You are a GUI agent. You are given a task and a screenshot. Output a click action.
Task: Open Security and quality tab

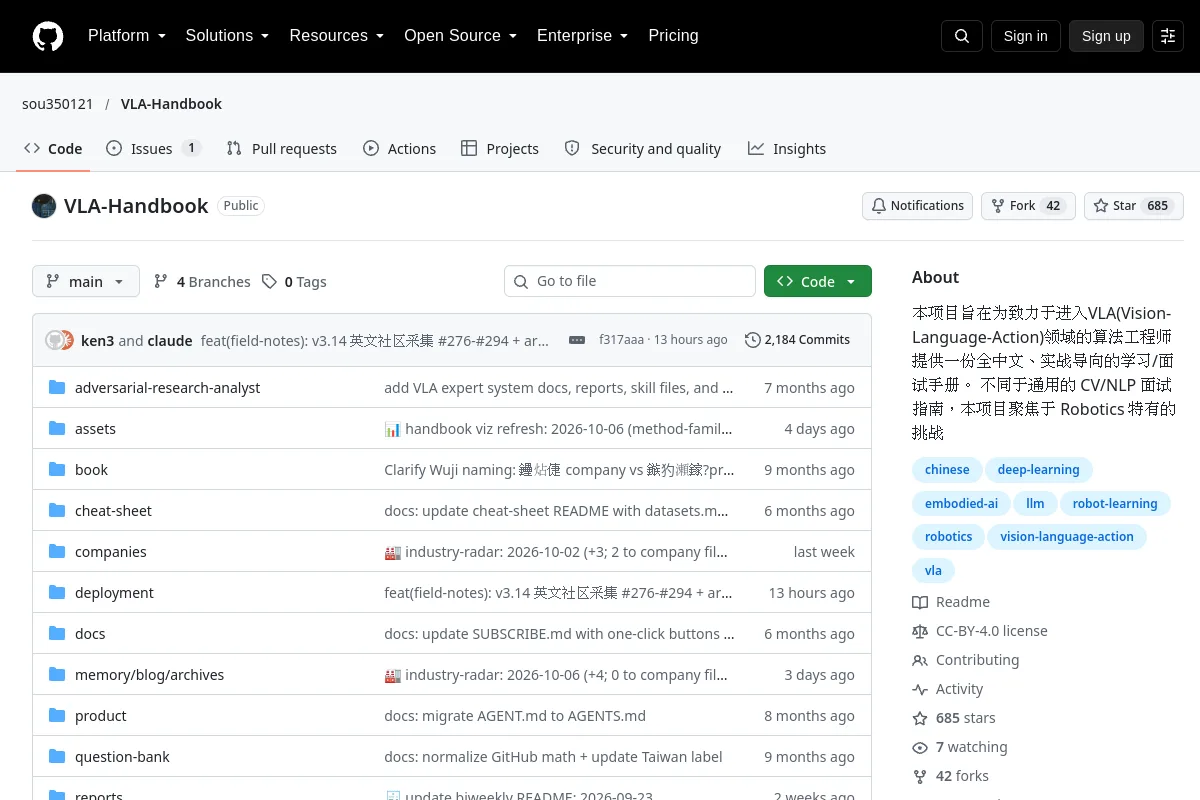pyautogui.click(x=643, y=149)
